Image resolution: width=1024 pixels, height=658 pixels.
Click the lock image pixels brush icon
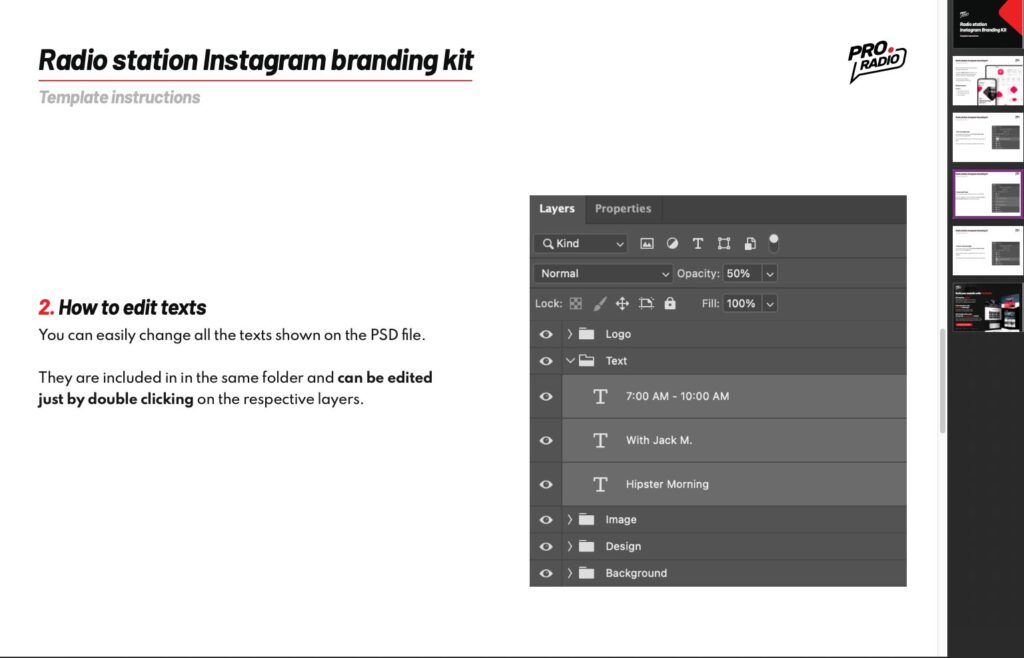[x=599, y=303]
